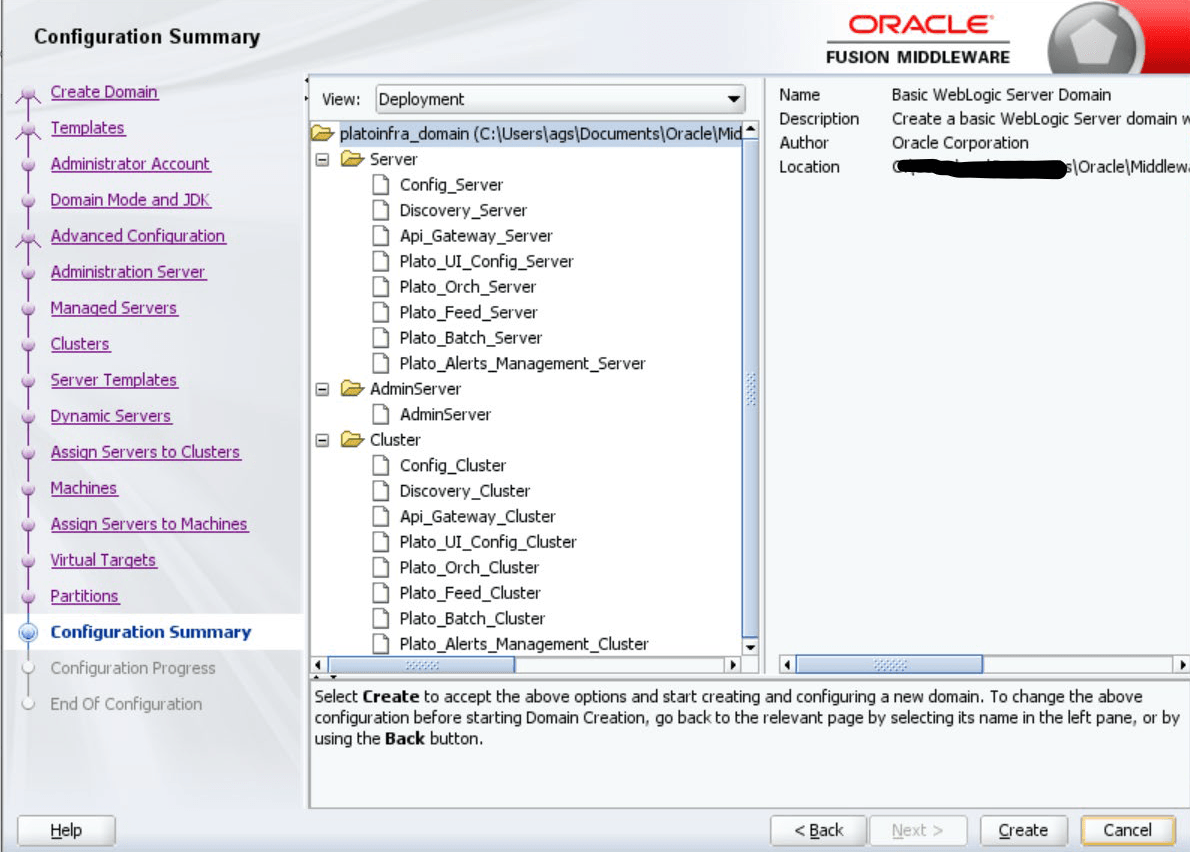Image resolution: width=1190 pixels, height=852 pixels.
Task: Click the Plato_Orch_Cluster document icon
Action: (x=381, y=567)
